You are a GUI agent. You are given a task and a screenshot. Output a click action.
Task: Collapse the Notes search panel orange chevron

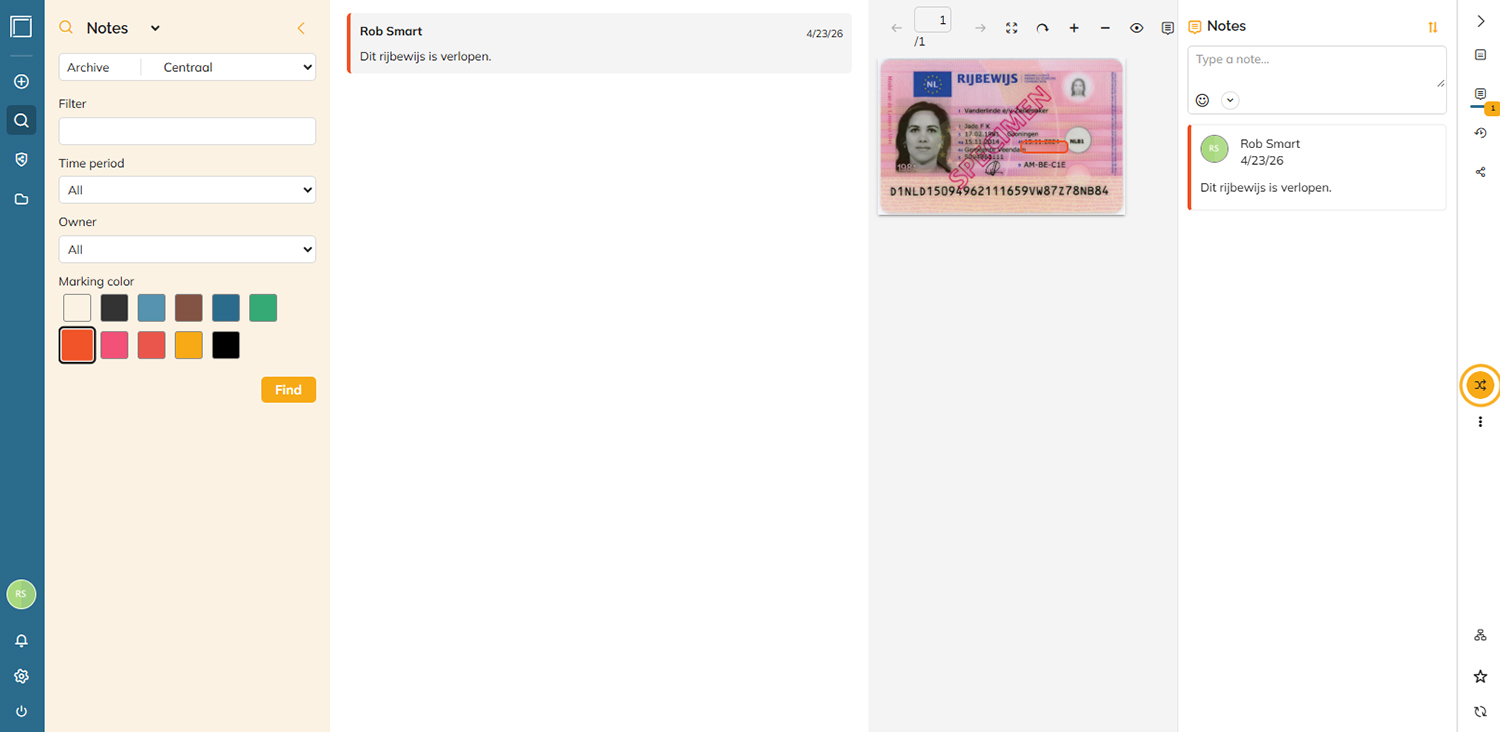coord(301,28)
